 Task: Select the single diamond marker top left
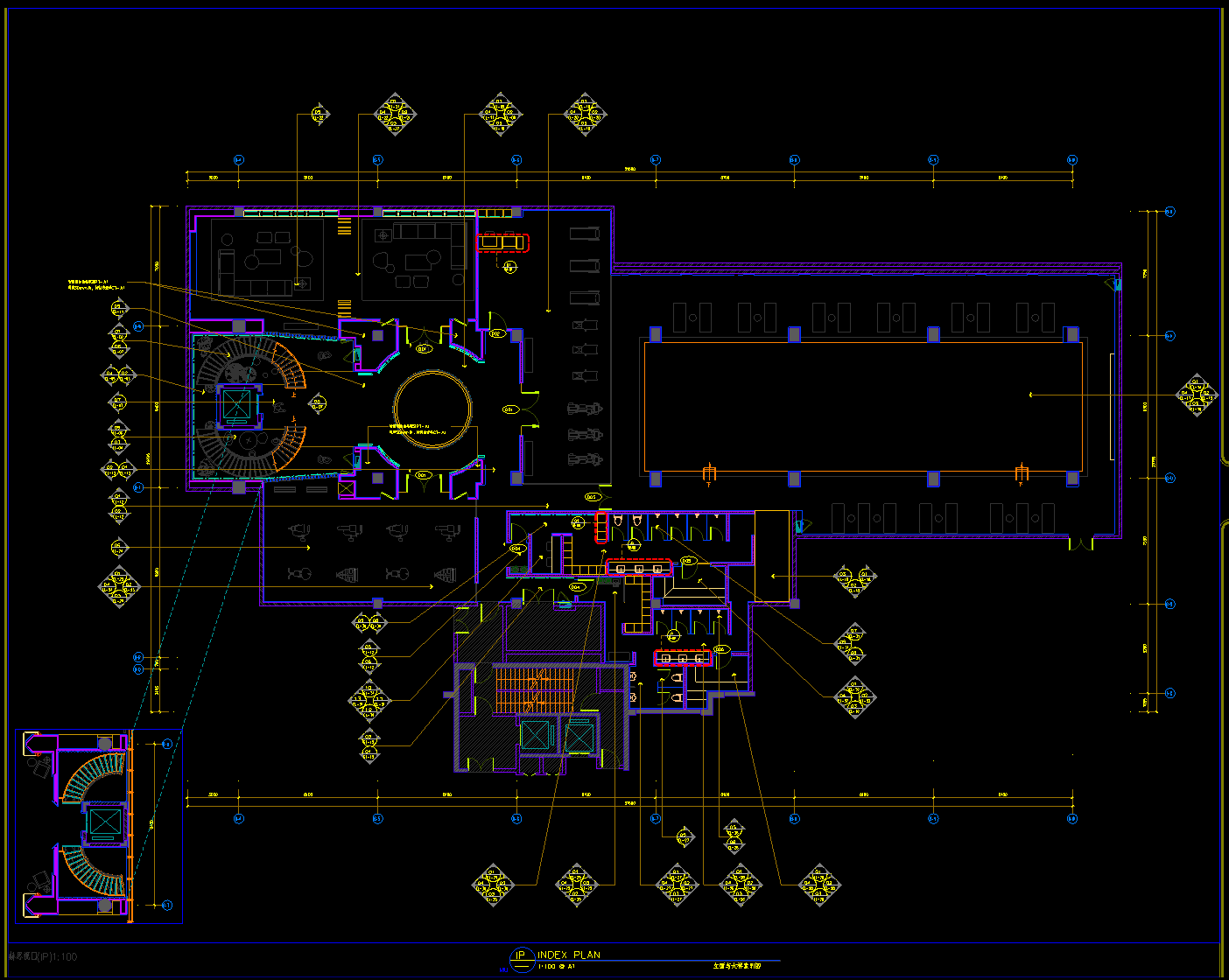(319, 114)
